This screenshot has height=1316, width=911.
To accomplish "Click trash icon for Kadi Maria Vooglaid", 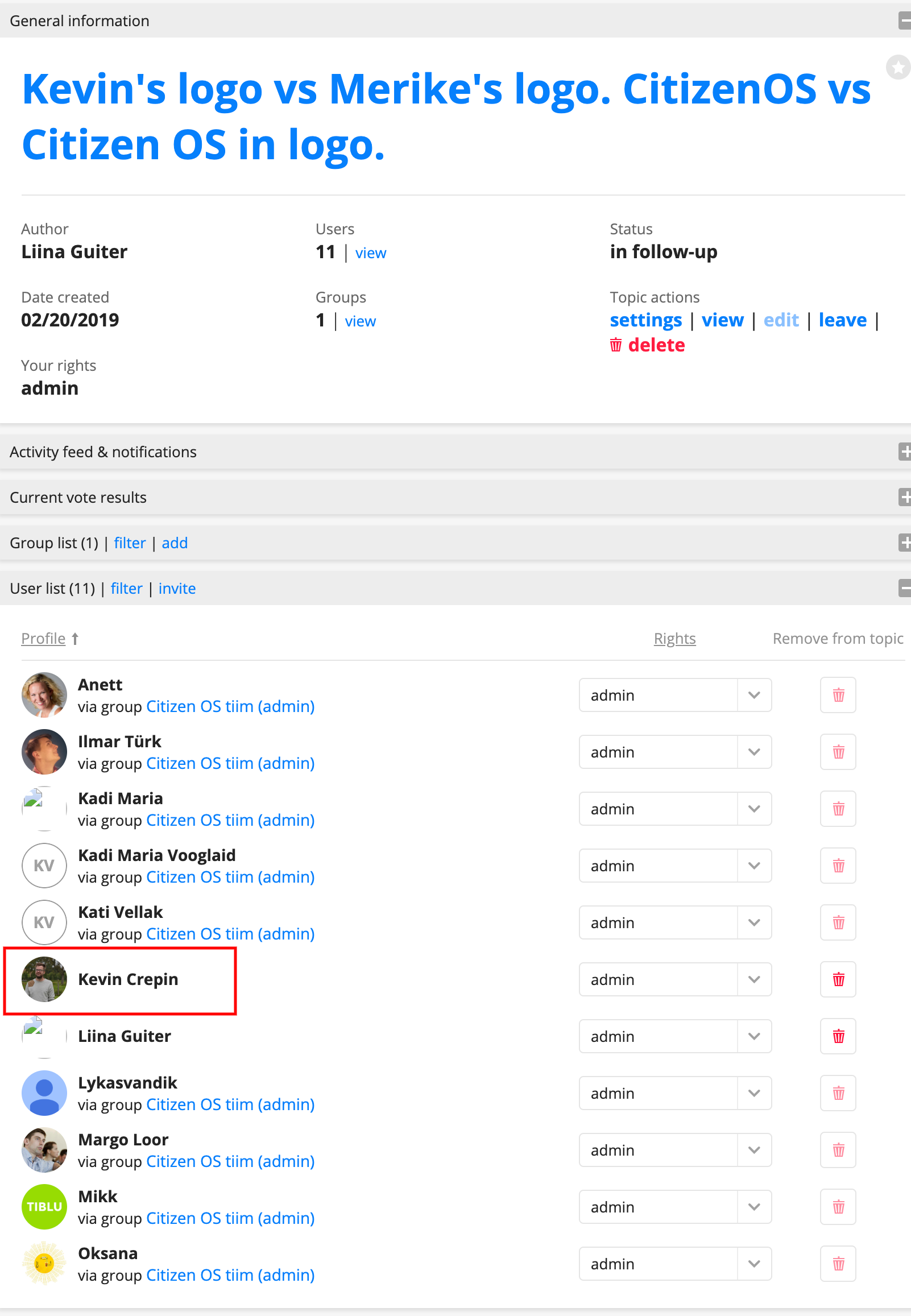I will click(838, 866).
